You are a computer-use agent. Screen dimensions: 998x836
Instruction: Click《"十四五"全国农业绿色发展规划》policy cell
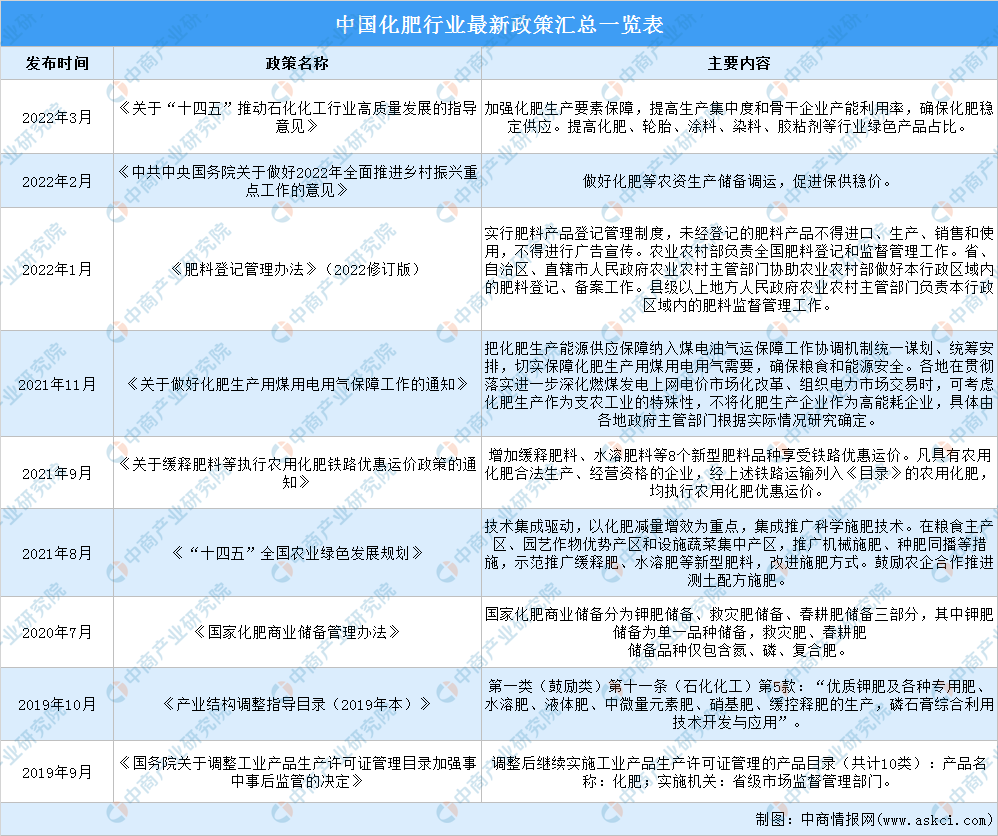(x=297, y=552)
